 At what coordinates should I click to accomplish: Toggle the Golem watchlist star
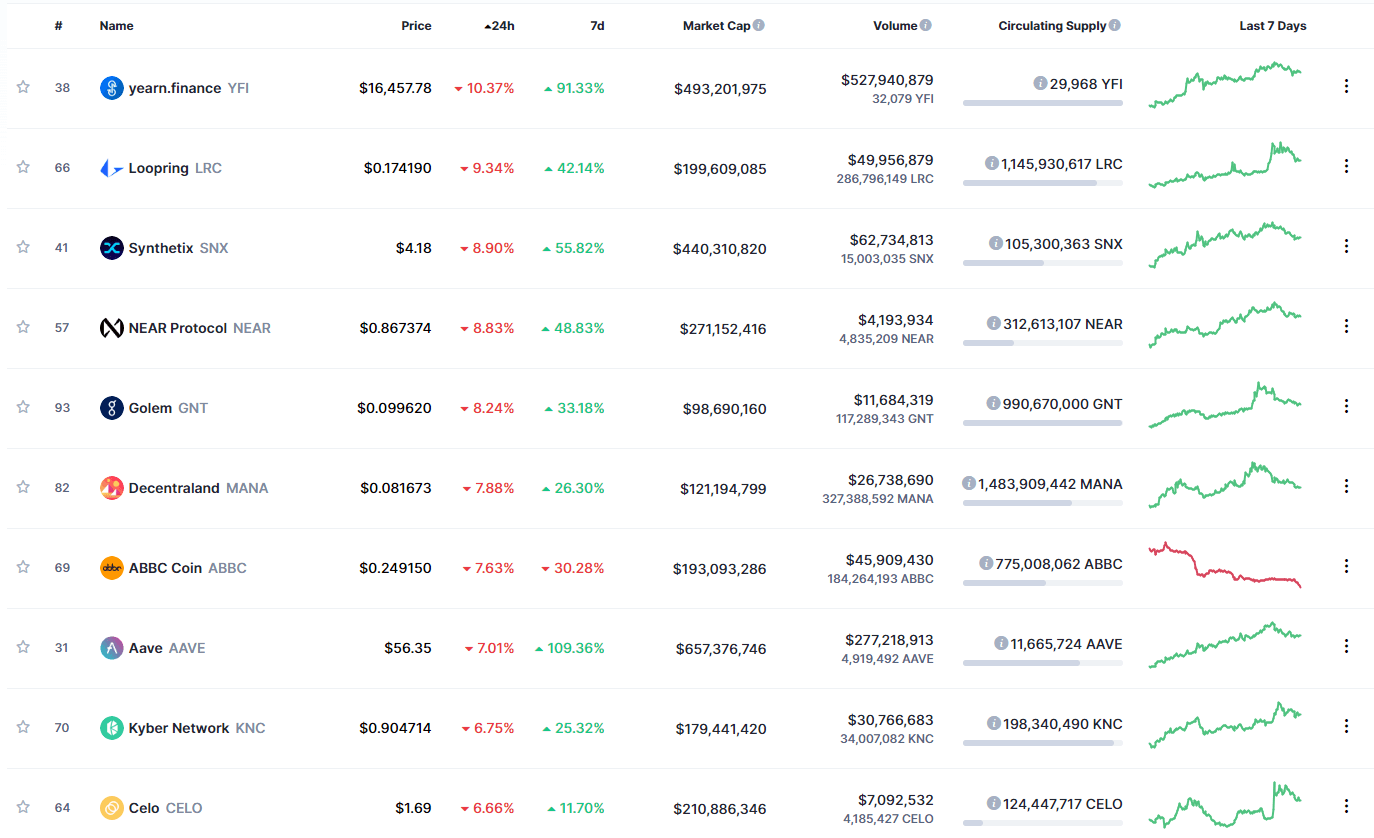pyautogui.click(x=23, y=407)
